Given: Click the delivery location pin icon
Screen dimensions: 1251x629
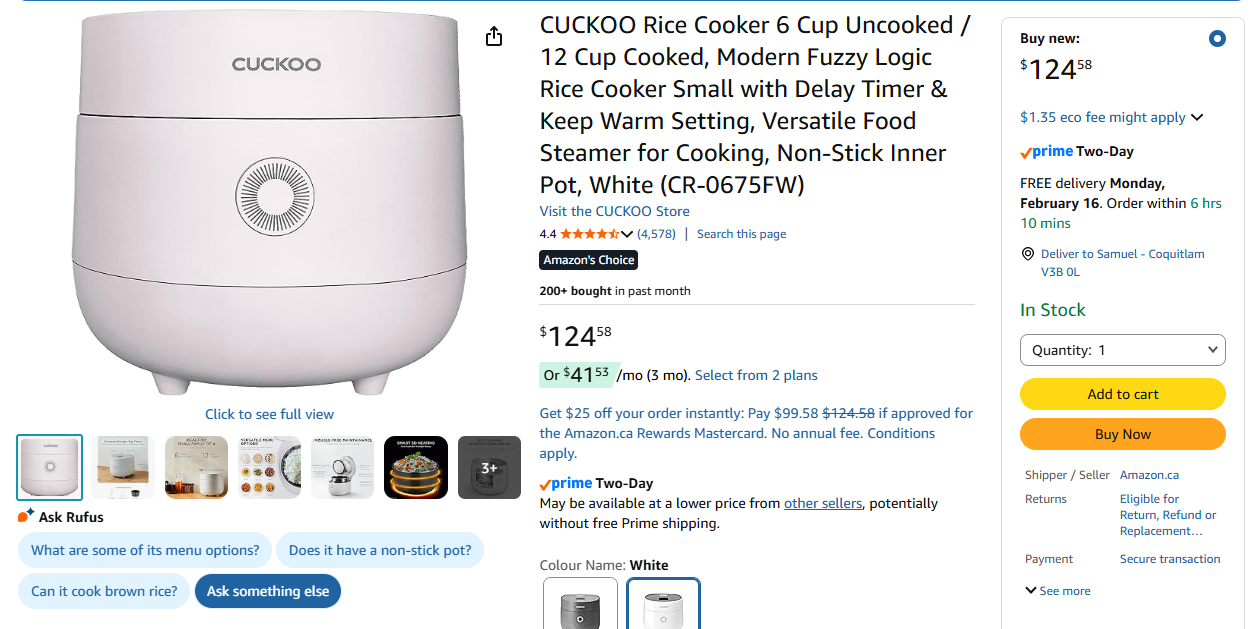Looking at the screenshot, I should pyautogui.click(x=1028, y=254).
